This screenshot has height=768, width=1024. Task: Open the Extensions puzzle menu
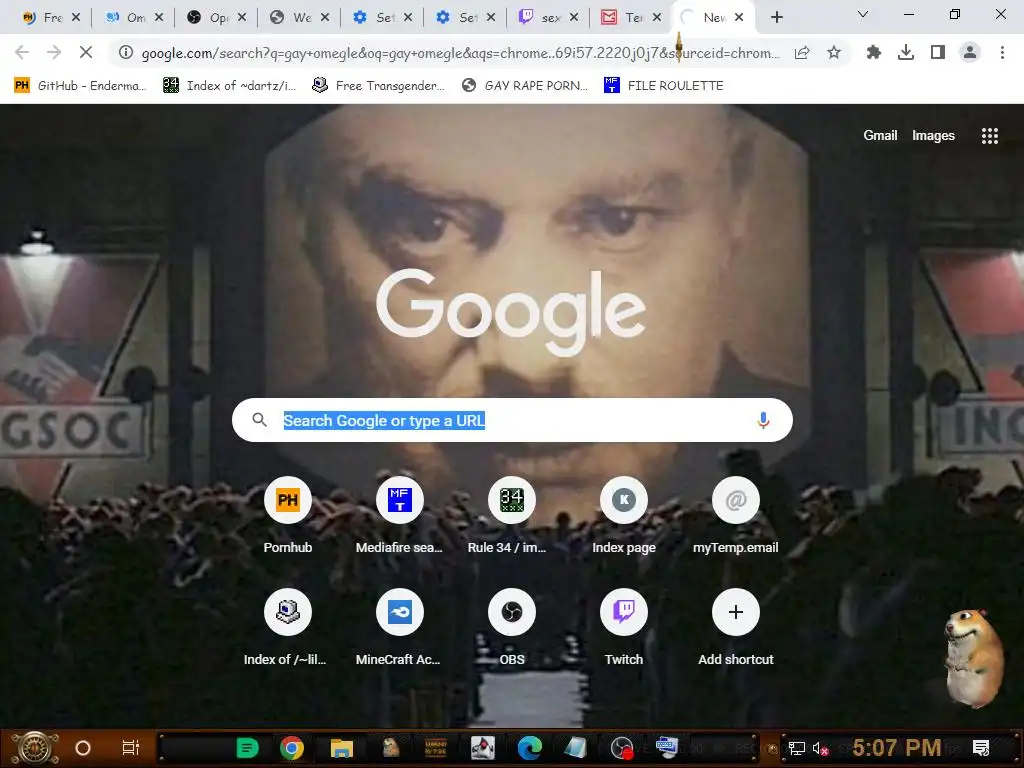point(874,52)
